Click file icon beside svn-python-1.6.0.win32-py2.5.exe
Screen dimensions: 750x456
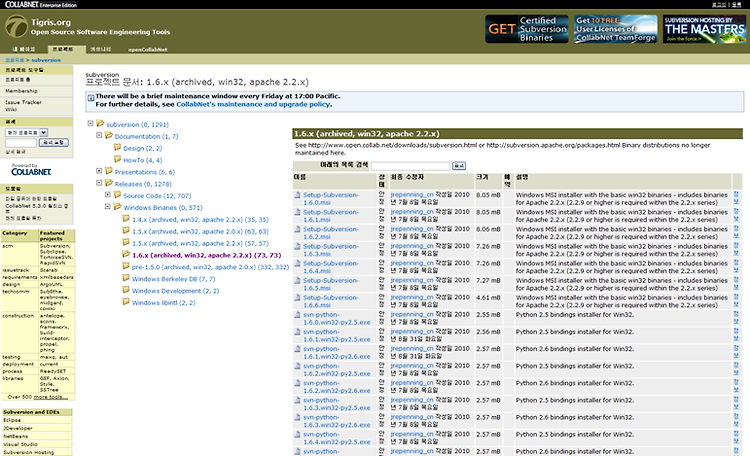[x=298, y=315]
